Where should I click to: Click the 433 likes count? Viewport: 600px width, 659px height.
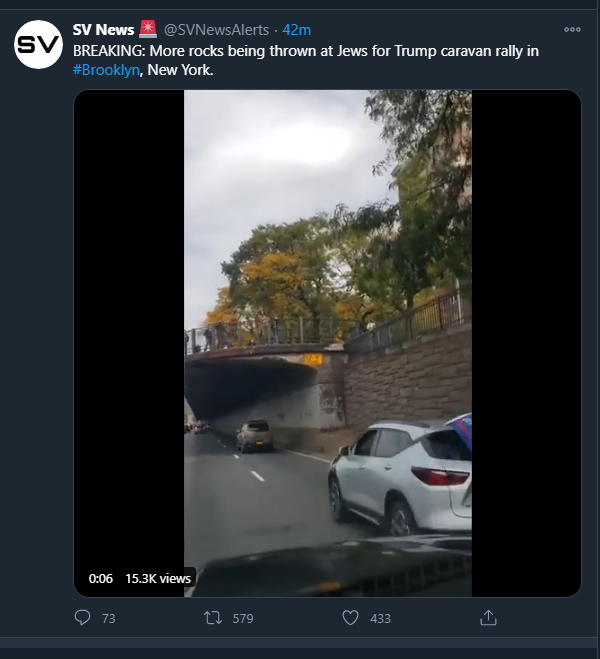[x=380, y=619]
